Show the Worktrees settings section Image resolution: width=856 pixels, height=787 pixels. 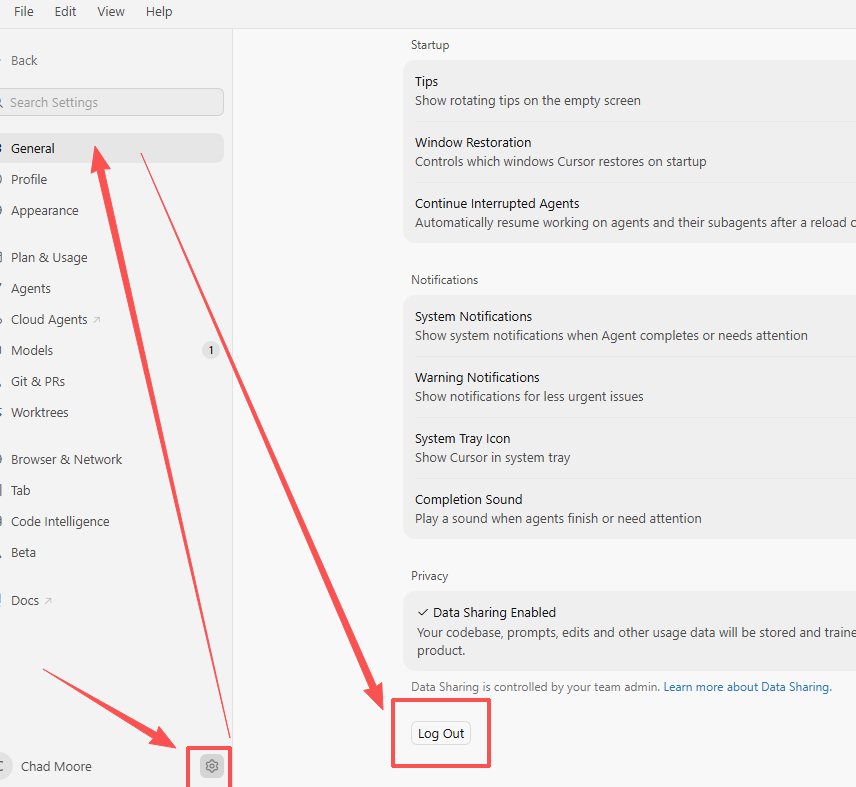39,413
